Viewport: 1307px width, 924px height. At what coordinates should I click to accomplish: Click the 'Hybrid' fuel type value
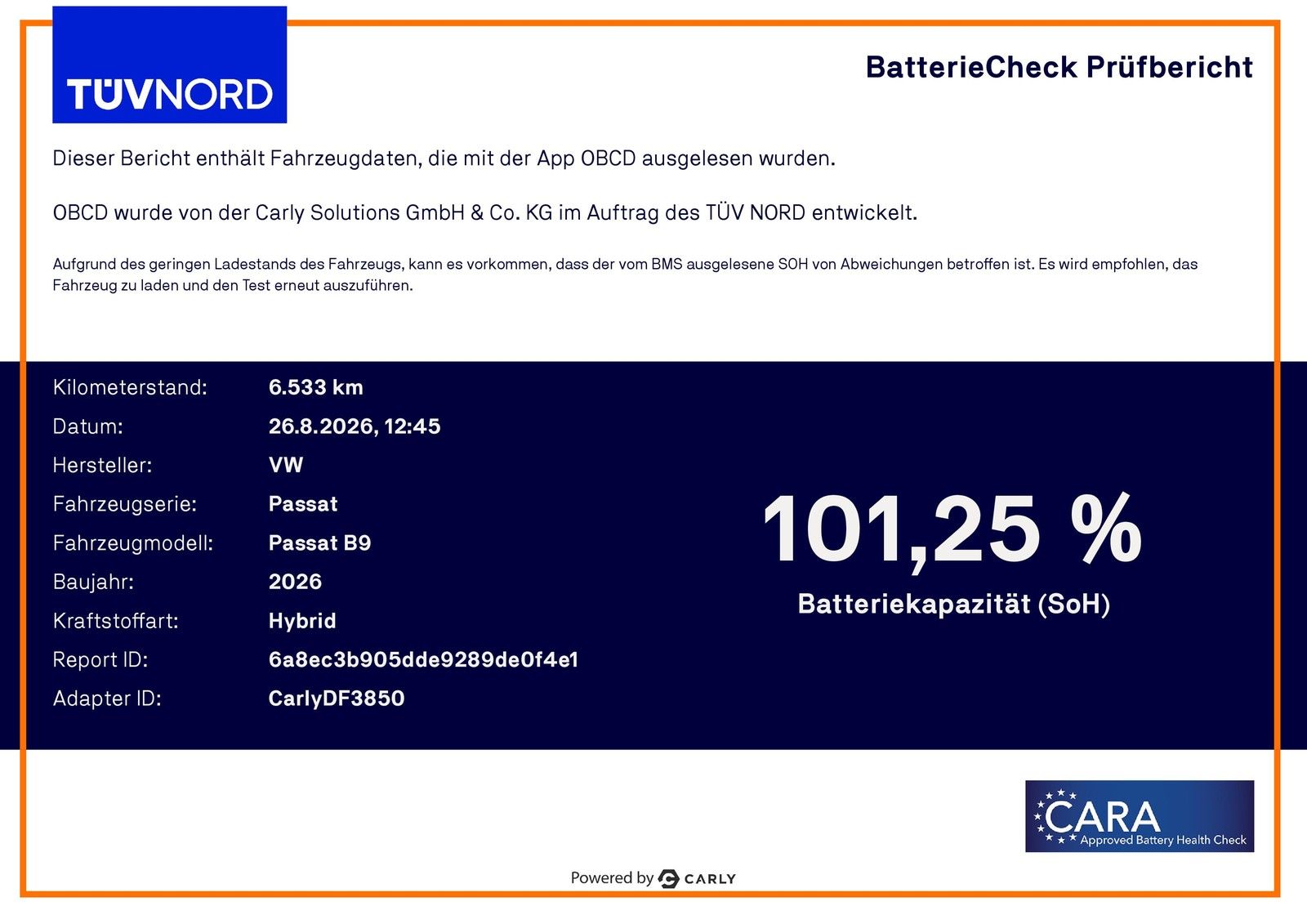[x=302, y=621]
